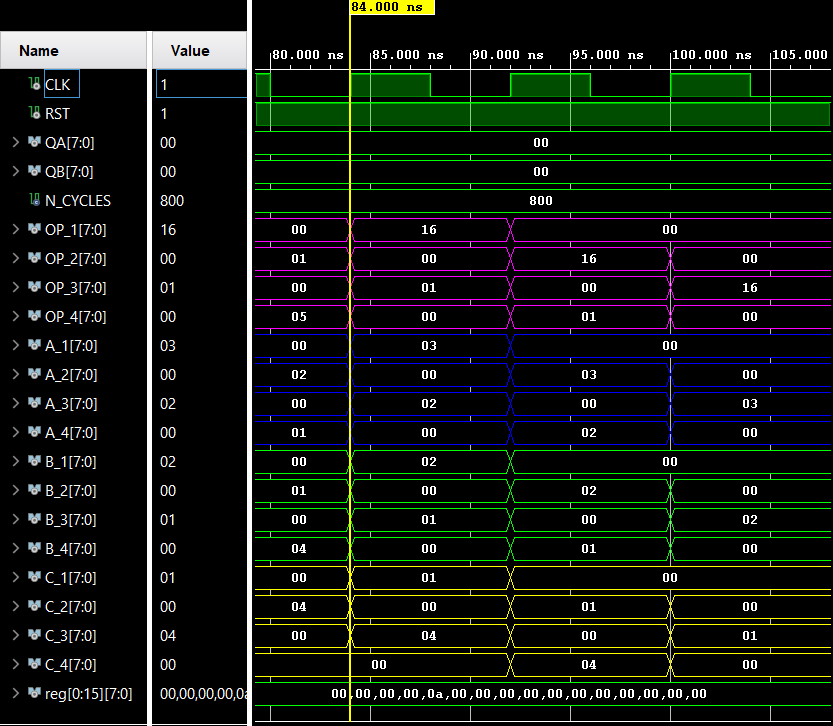Expand the OP_4[7:0] bus

tap(15, 316)
